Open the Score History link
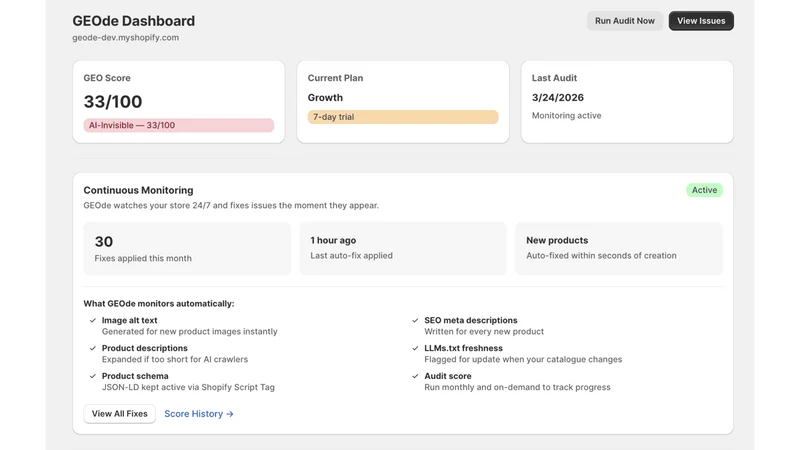 198,414
